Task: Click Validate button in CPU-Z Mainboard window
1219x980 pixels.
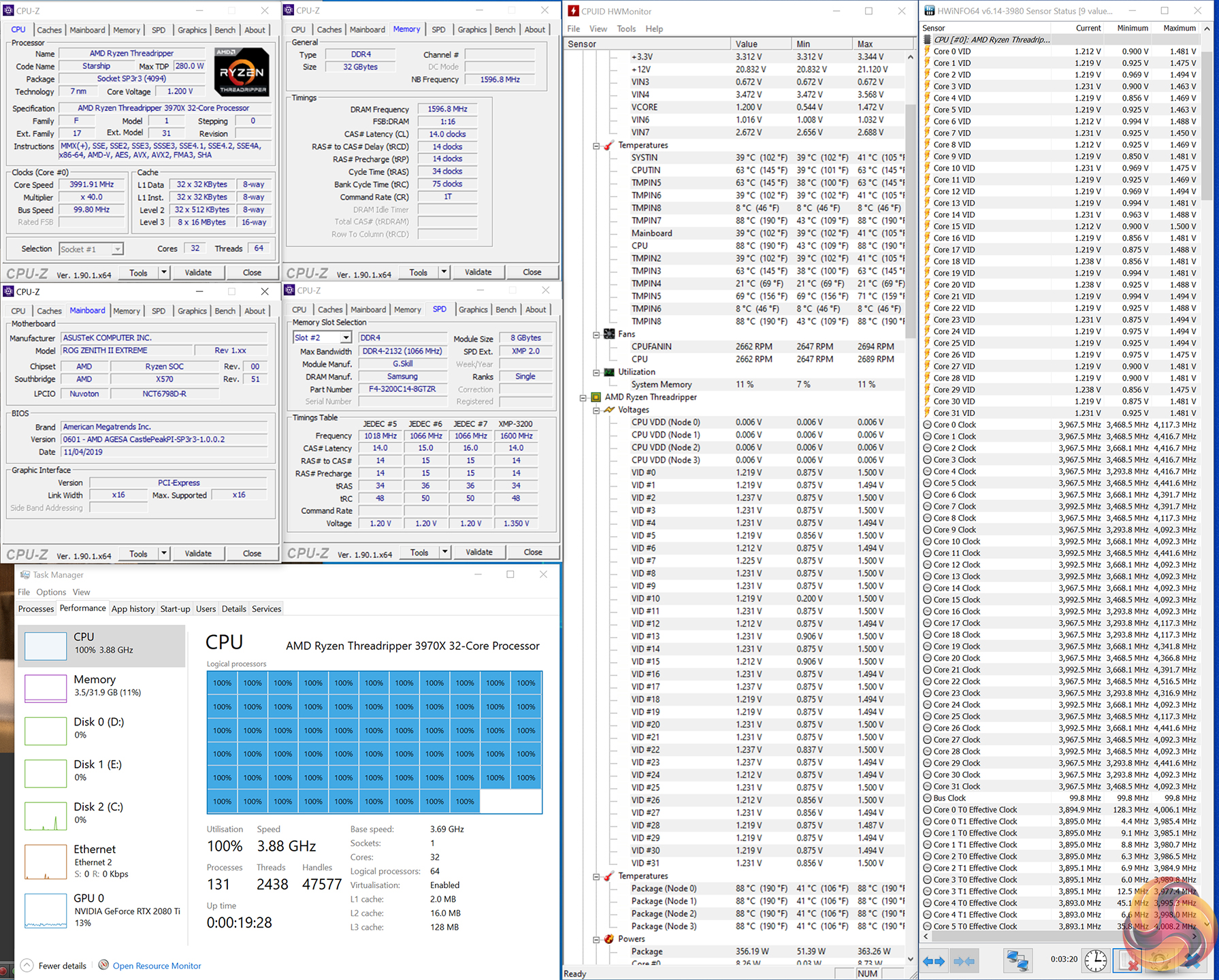Action: pyautogui.click(x=198, y=553)
